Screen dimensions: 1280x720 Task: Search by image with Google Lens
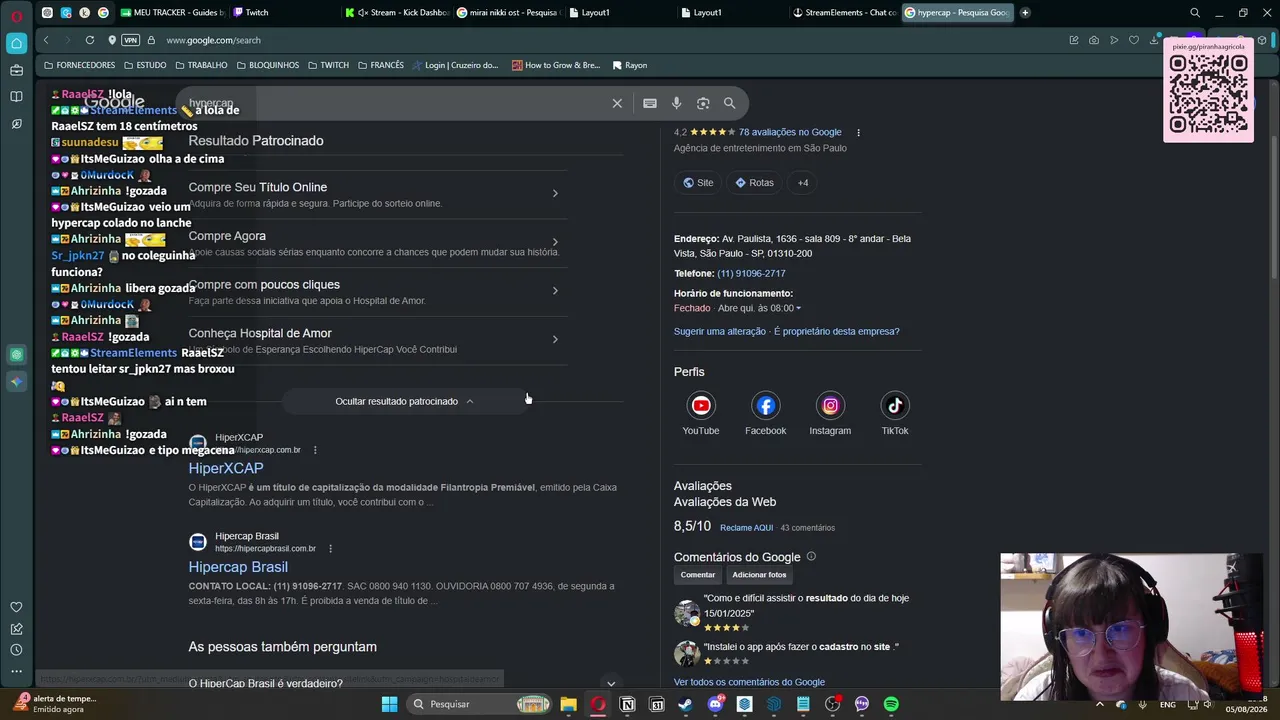pyautogui.click(x=703, y=103)
